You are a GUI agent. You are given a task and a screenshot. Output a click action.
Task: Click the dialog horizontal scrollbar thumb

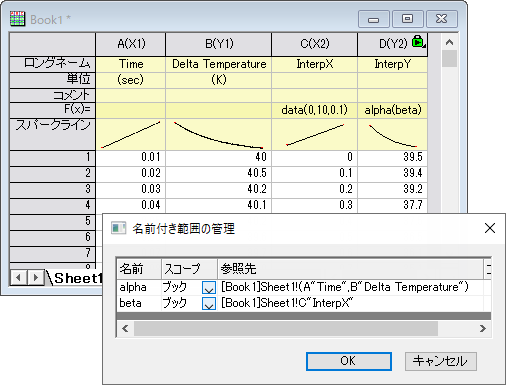point(286,329)
